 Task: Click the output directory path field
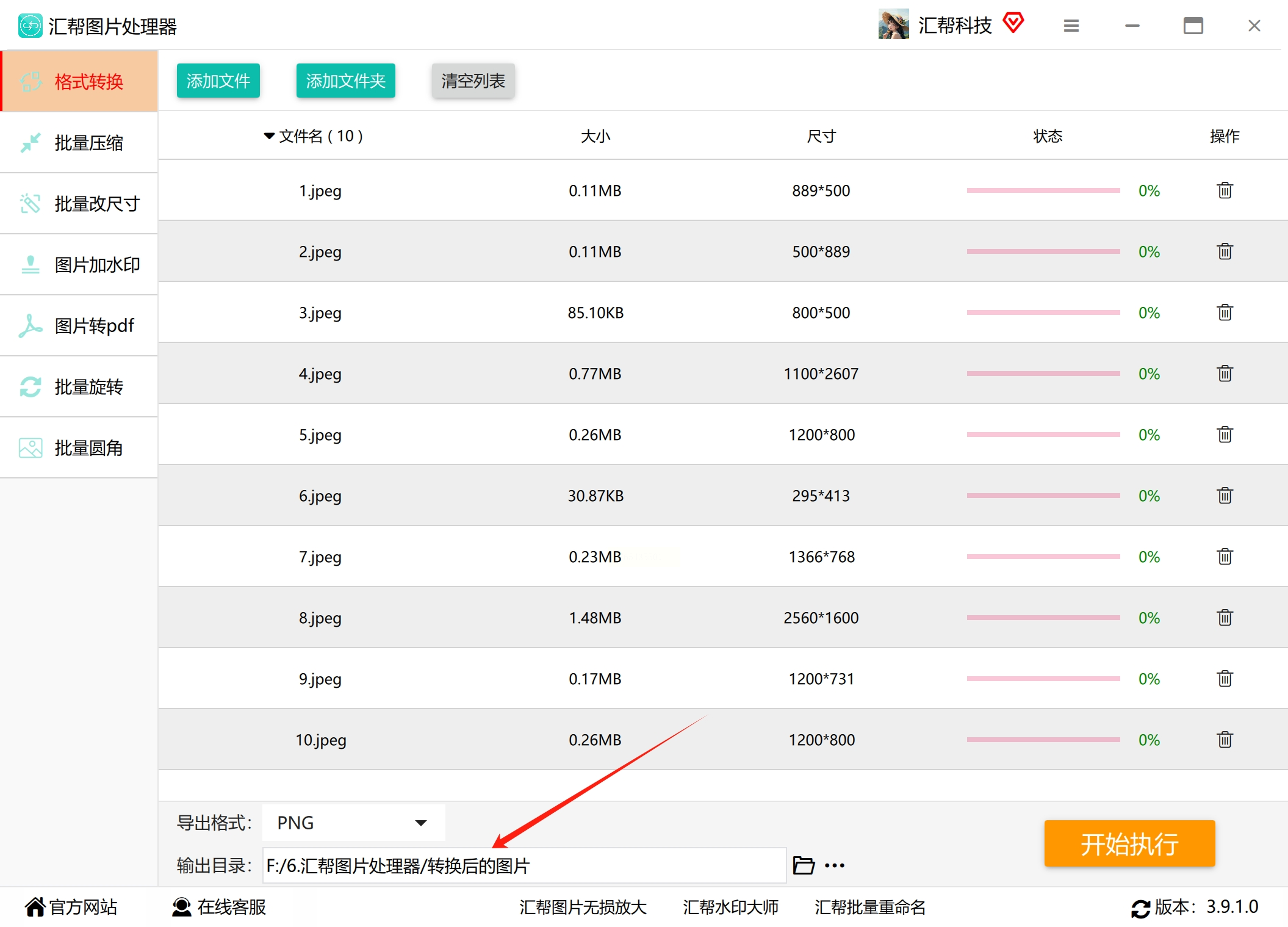point(523,865)
